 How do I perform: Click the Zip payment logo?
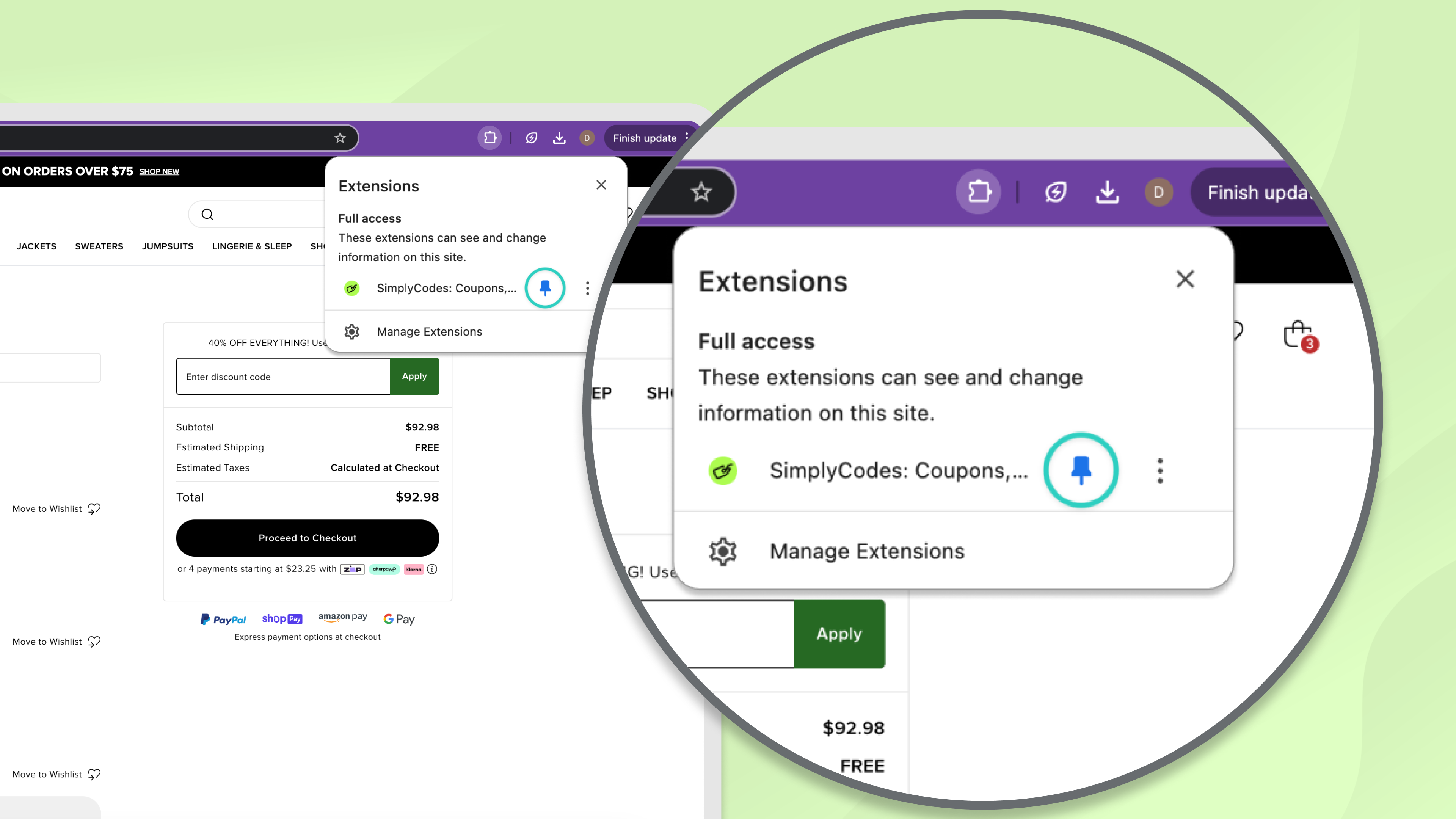point(352,569)
